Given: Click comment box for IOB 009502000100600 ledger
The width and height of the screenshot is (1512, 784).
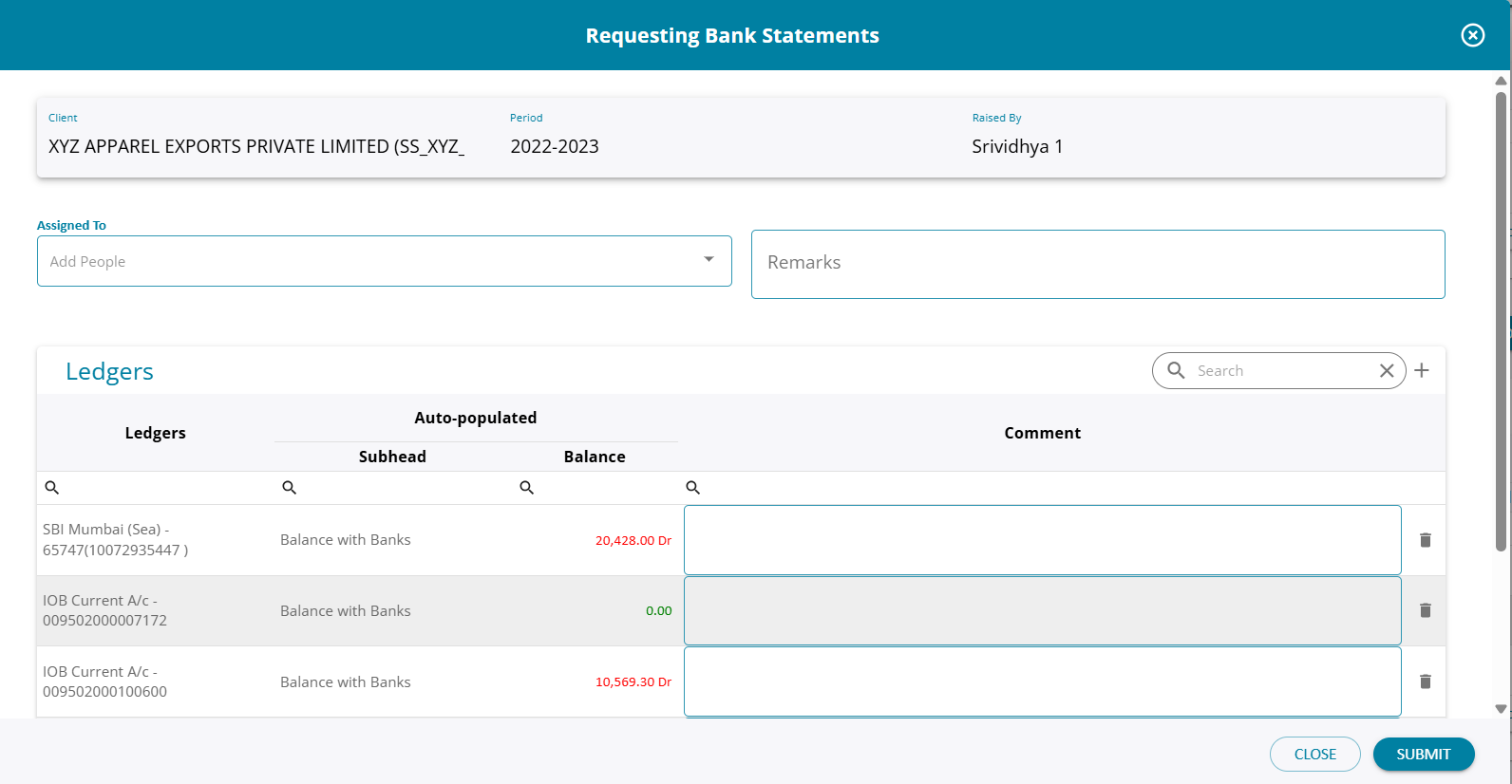Looking at the screenshot, I should point(1042,681).
